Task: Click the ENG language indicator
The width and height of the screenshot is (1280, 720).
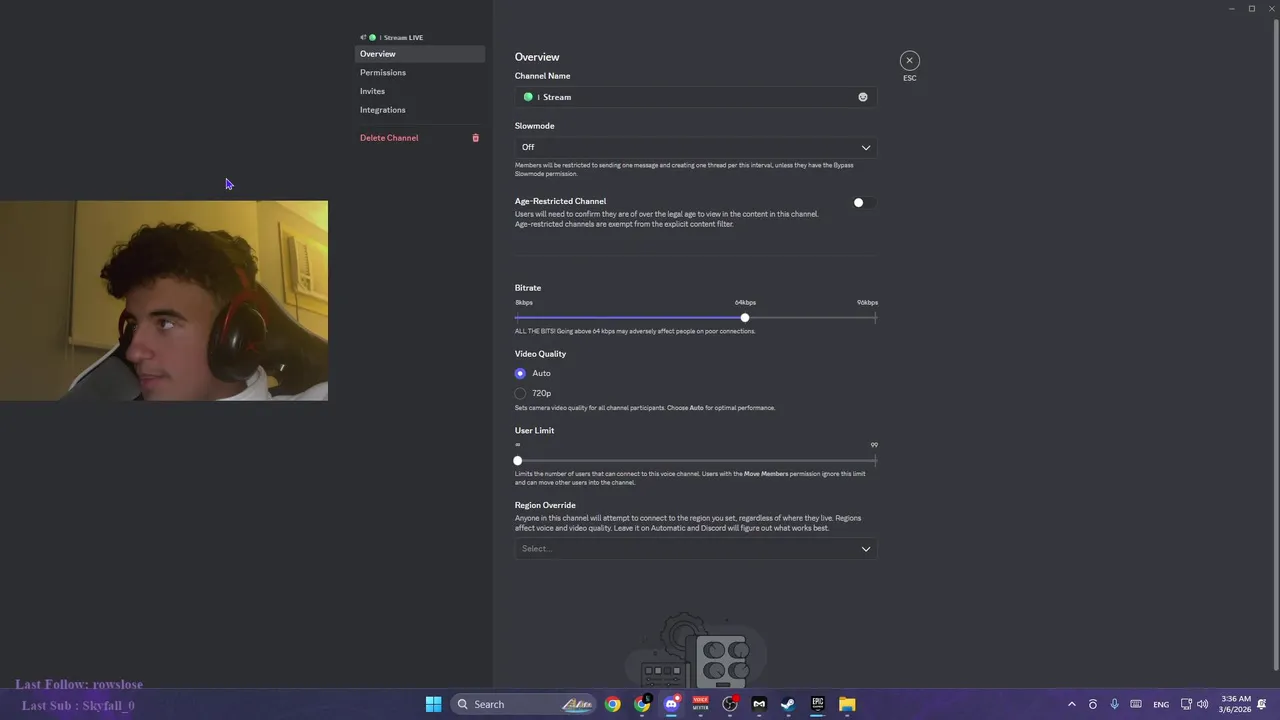Action: tap(1161, 704)
